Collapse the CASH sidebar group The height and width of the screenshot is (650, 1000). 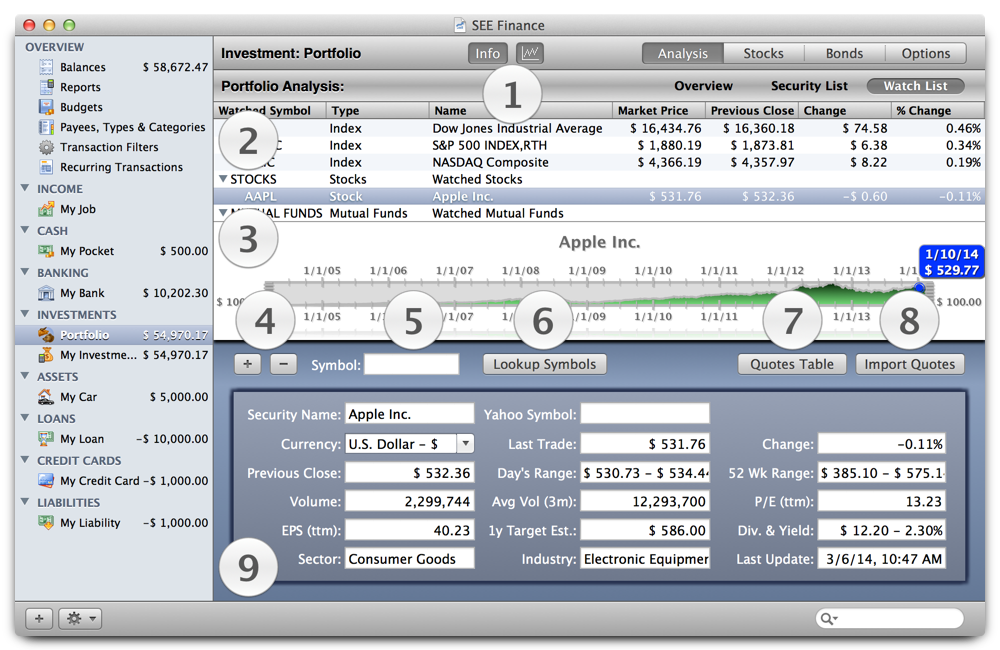point(25,230)
